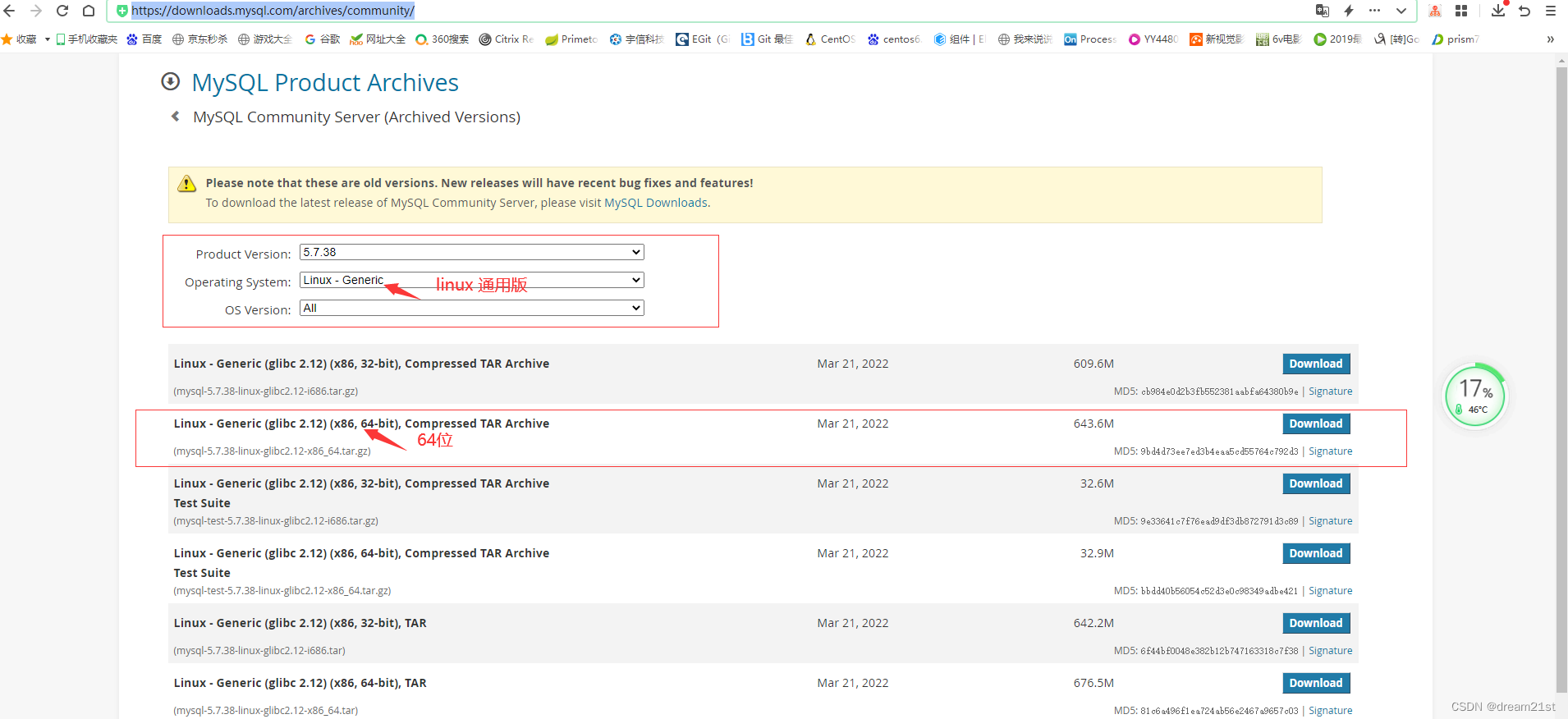Open the 网址大全 bookmark

coord(378,39)
